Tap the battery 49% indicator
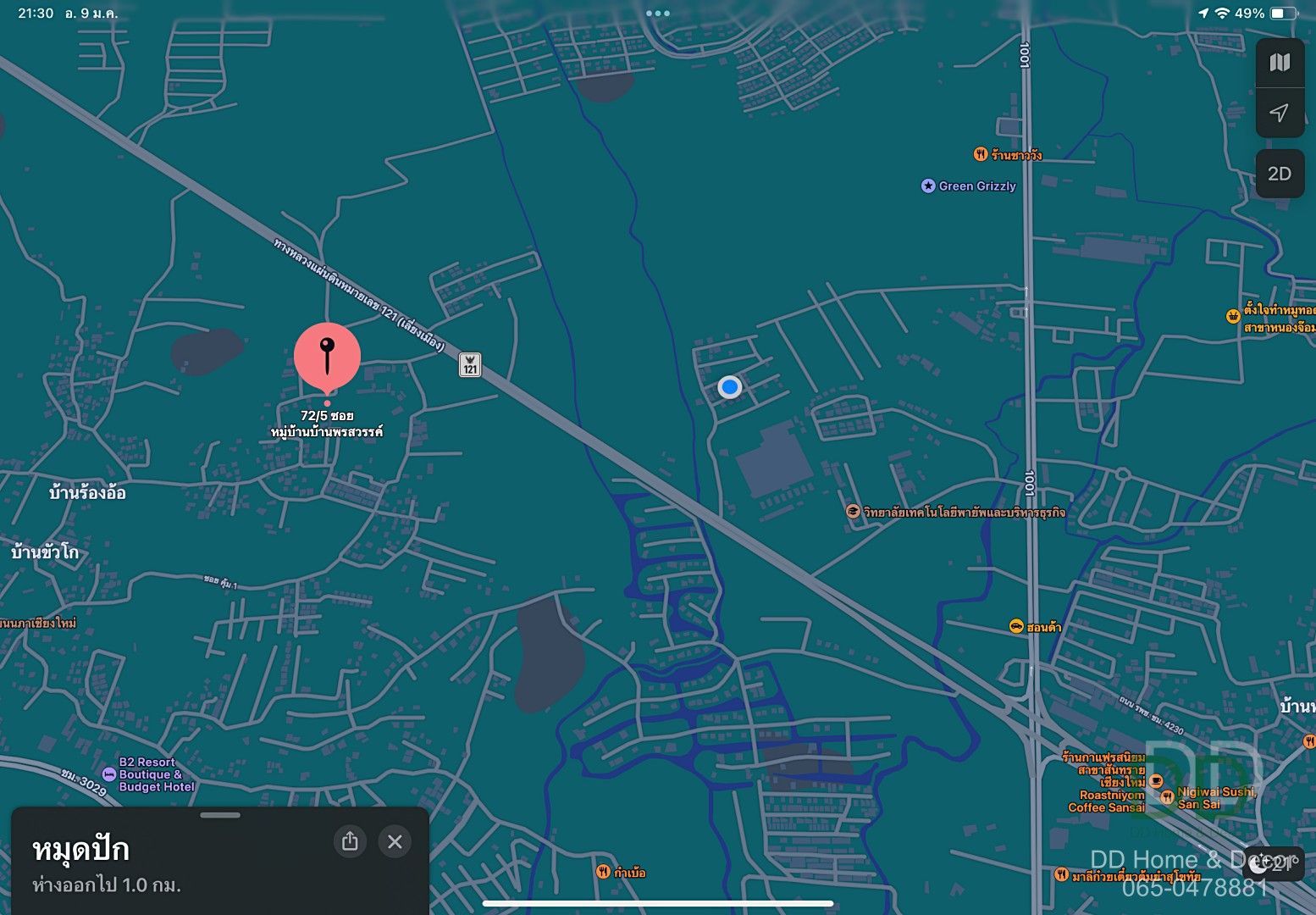The image size is (1316, 915). [x=1266, y=14]
